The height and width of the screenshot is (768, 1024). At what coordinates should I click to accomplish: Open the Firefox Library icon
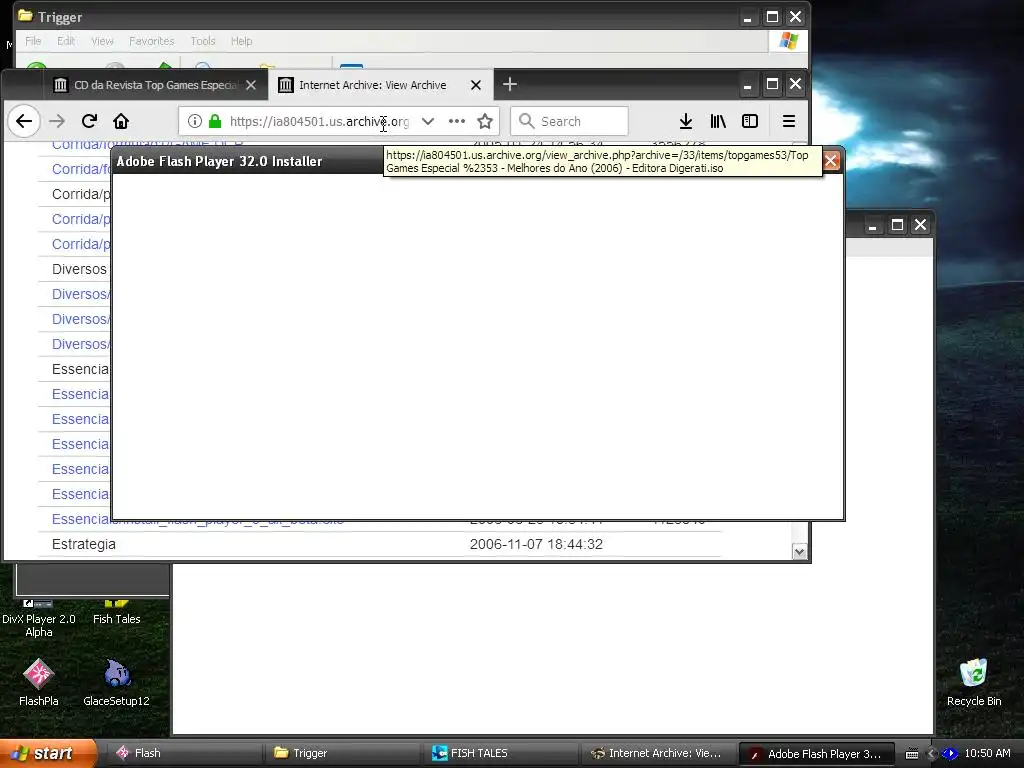[x=718, y=121]
